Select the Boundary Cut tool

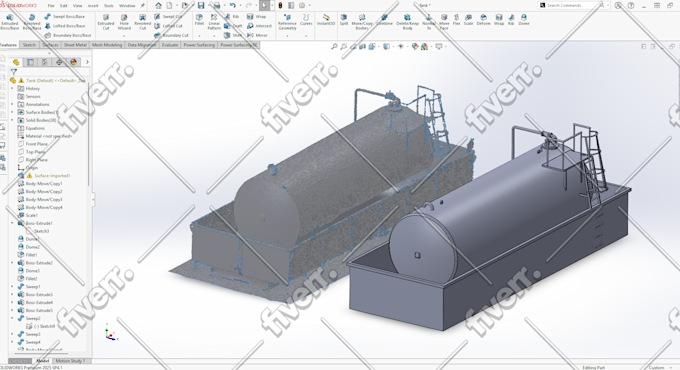[171, 35]
